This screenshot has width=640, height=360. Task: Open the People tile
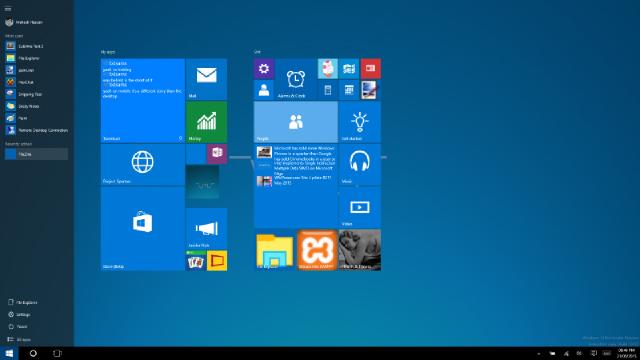click(296, 122)
